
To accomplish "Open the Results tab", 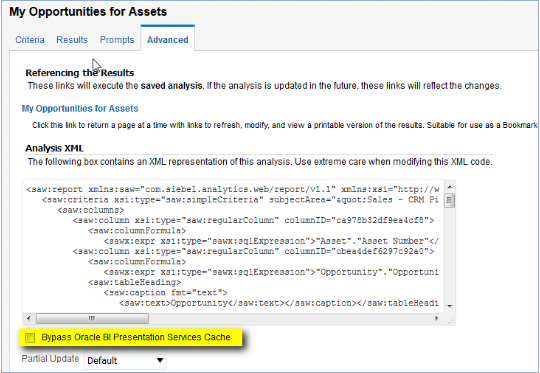I will pos(72,40).
